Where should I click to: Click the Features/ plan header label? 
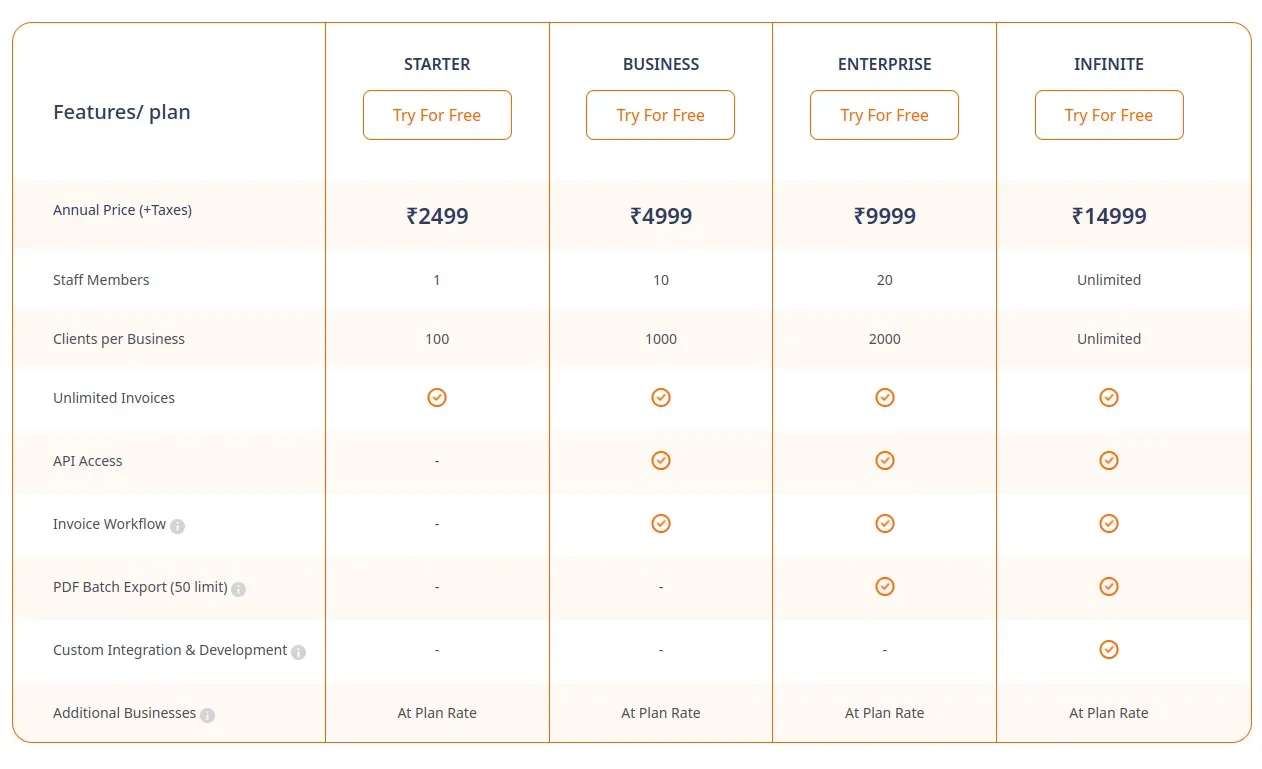coord(122,112)
